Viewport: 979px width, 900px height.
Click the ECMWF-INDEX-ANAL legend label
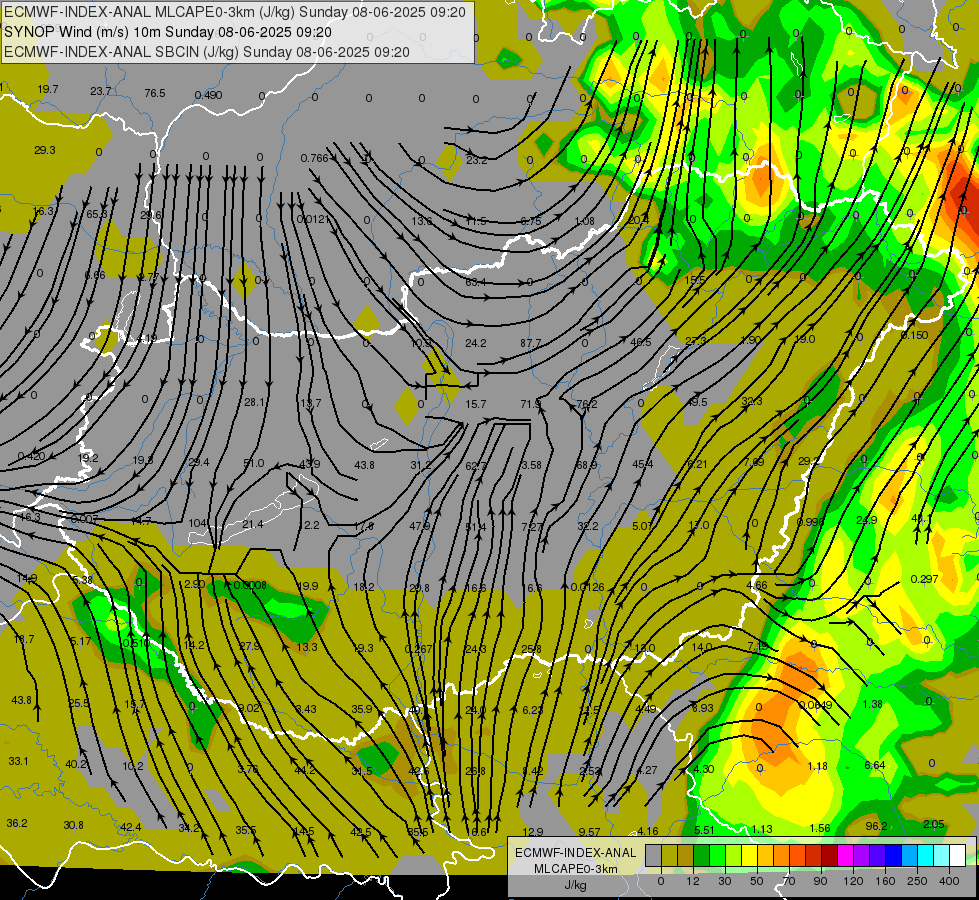(576, 853)
